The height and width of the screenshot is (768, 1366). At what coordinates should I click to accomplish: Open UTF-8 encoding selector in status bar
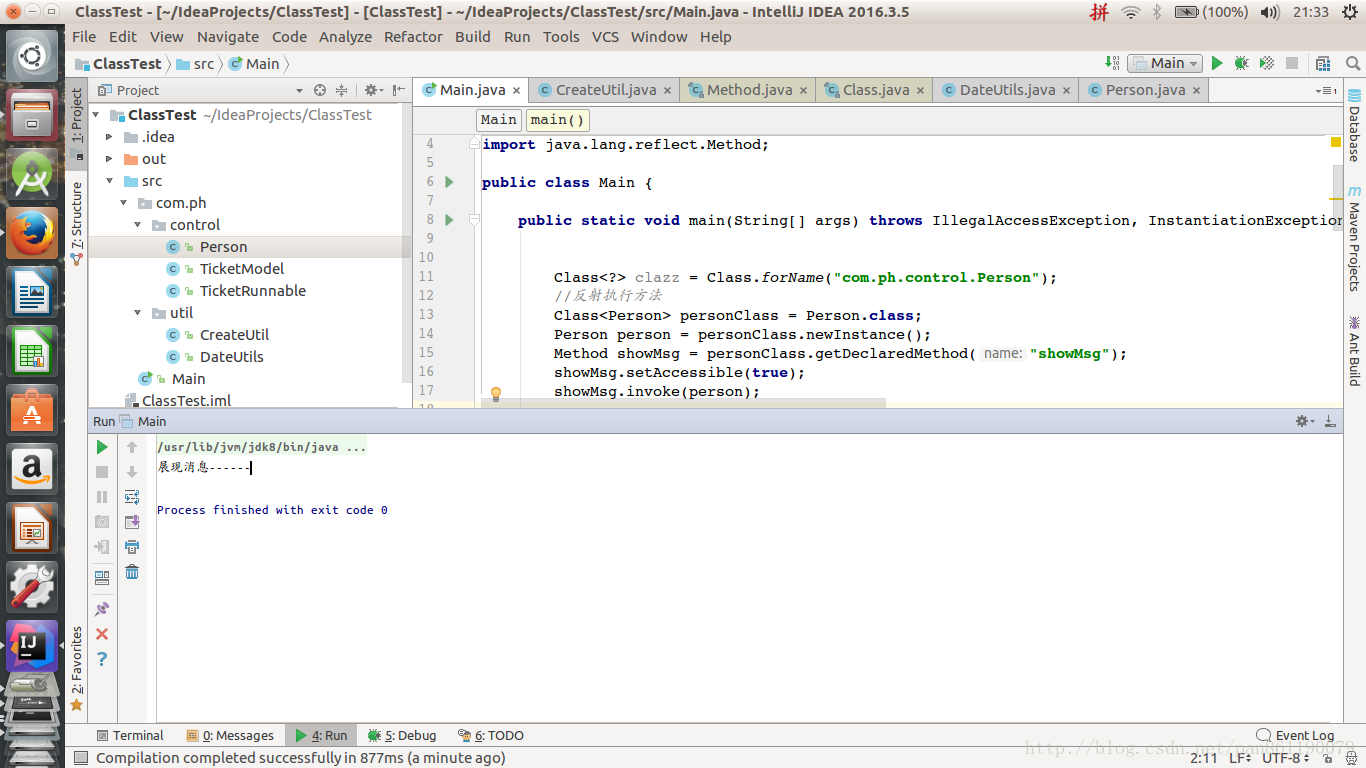pos(1286,758)
